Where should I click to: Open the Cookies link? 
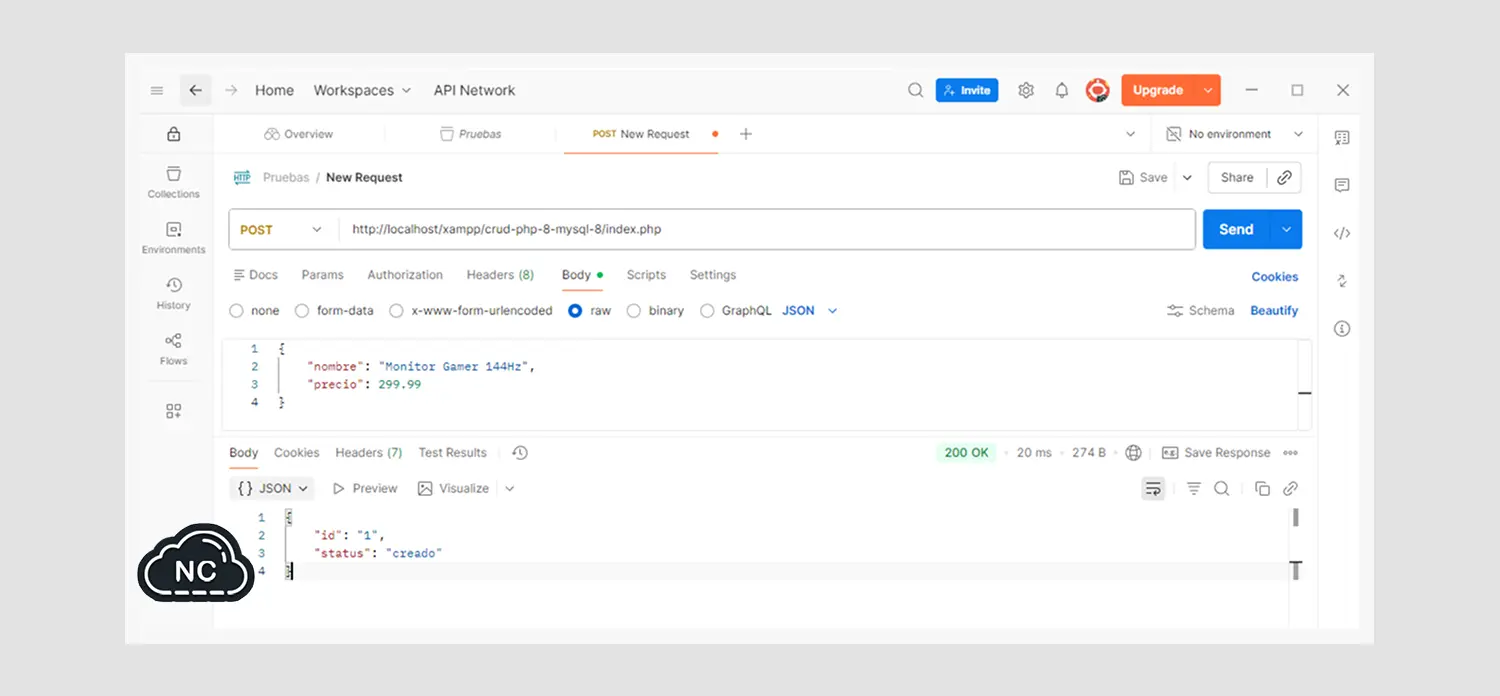pyautogui.click(x=1275, y=277)
